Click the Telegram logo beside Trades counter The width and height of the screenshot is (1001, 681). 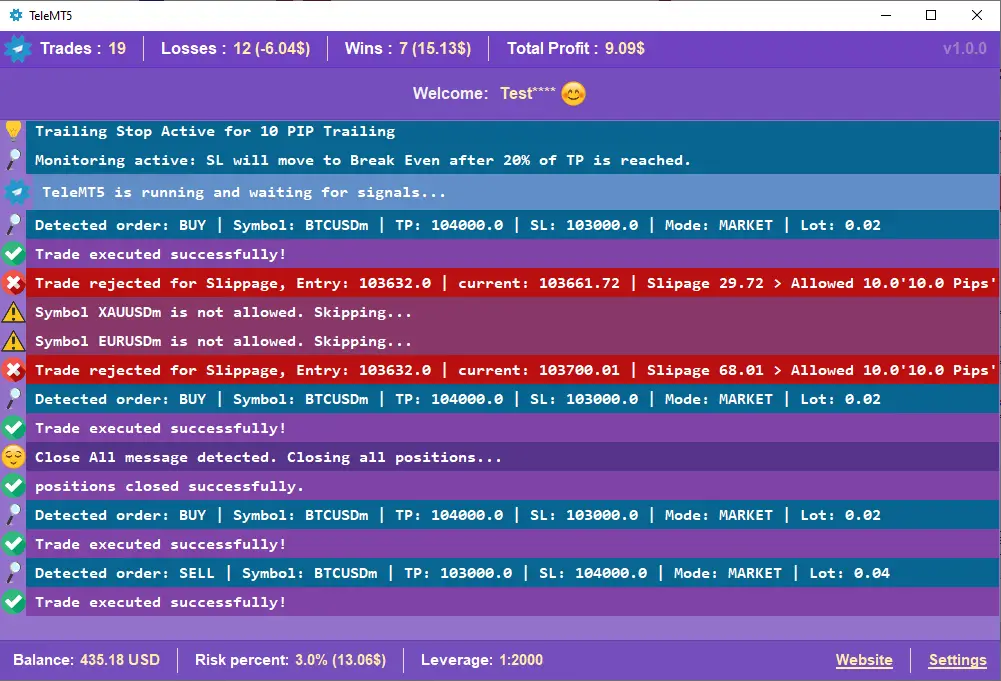coord(18,48)
